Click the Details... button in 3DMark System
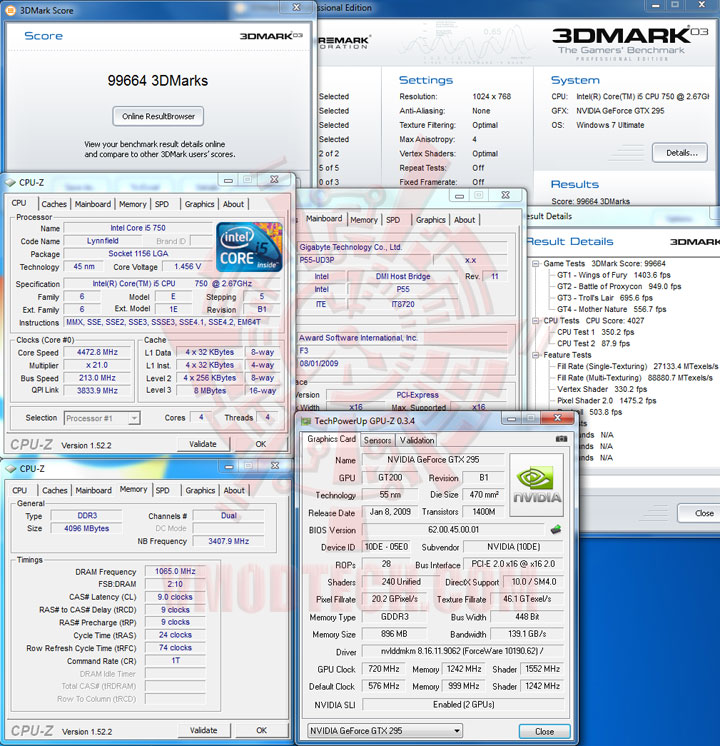This screenshot has height=746, width=720. click(x=681, y=153)
